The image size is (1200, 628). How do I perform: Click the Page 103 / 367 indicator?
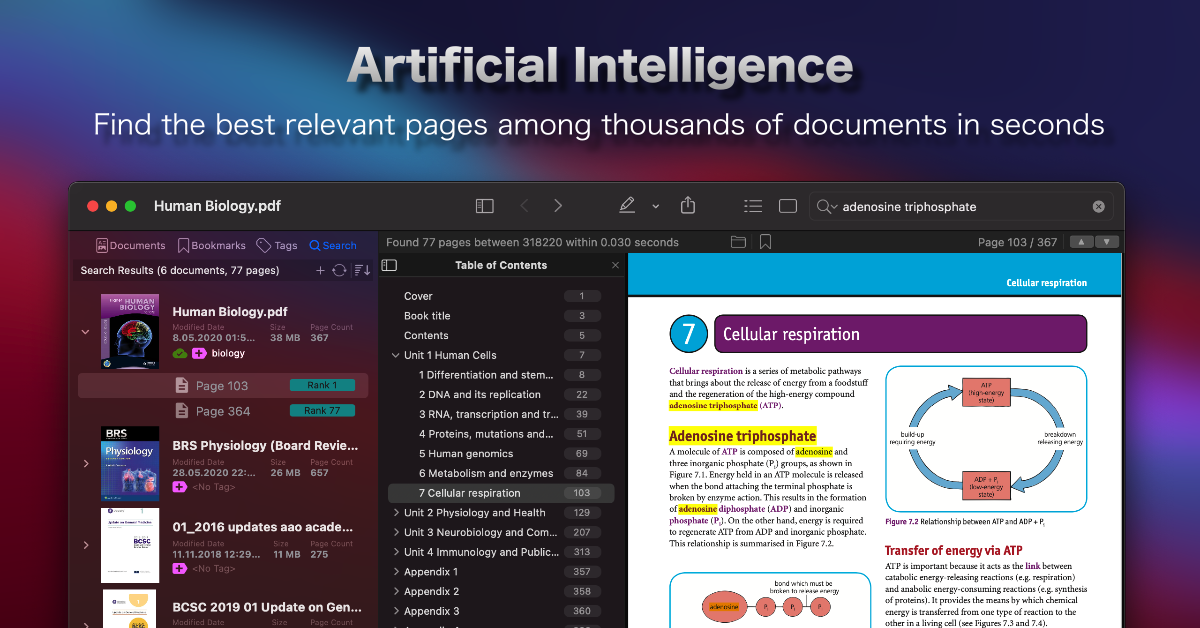pyautogui.click(x=1017, y=242)
